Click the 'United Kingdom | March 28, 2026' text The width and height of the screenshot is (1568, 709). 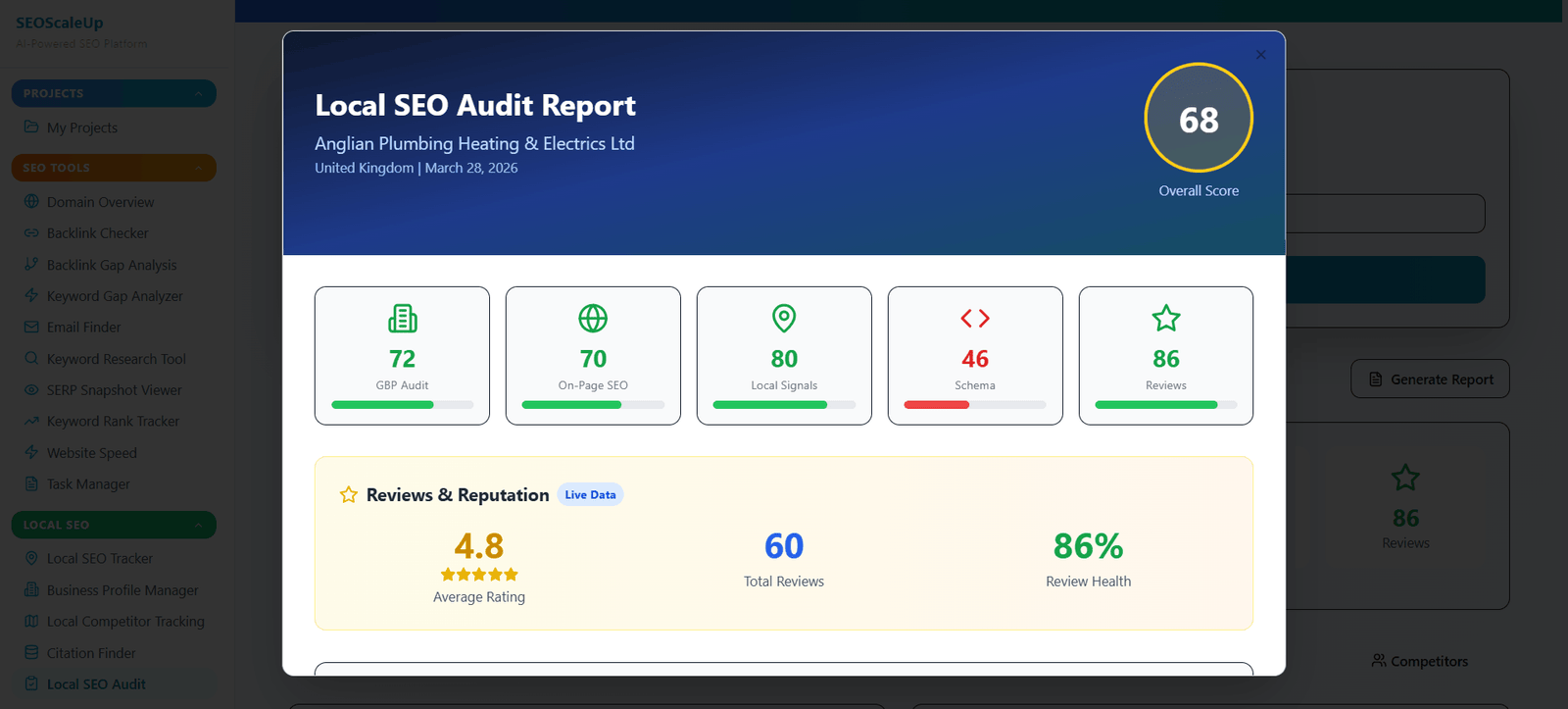[416, 168]
